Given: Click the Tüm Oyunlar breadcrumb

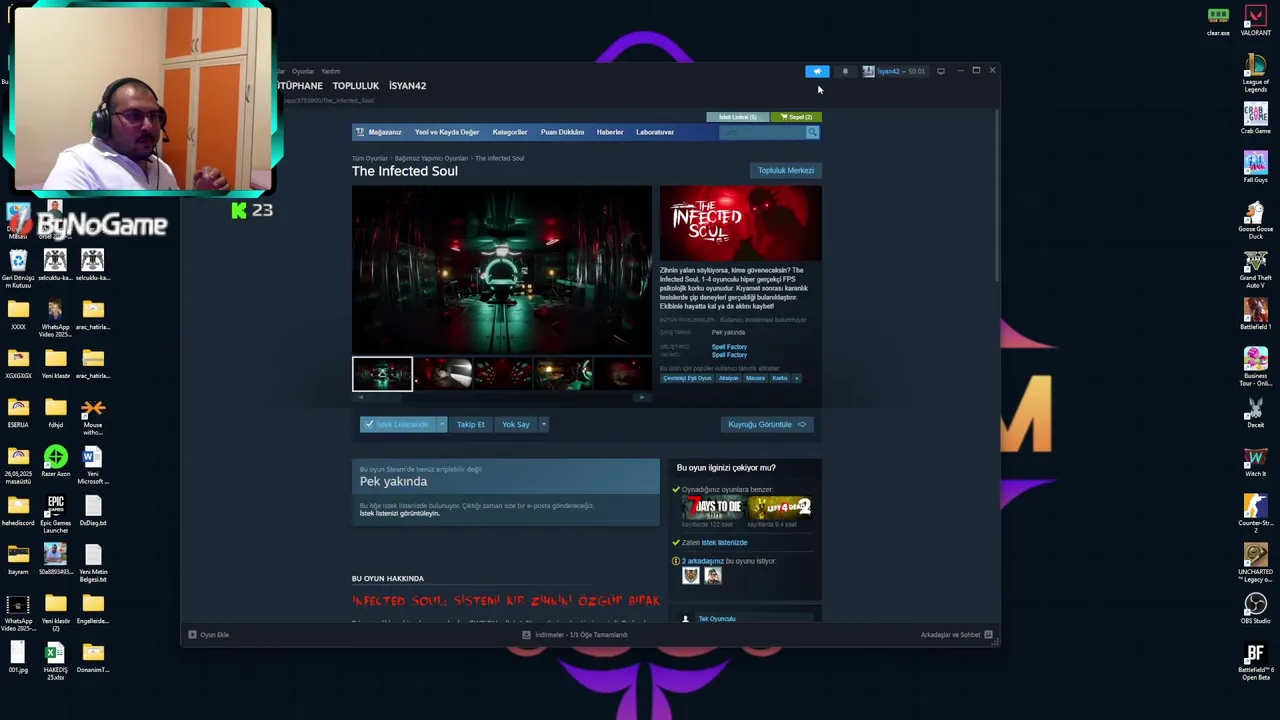Looking at the screenshot, I should 369,158.
